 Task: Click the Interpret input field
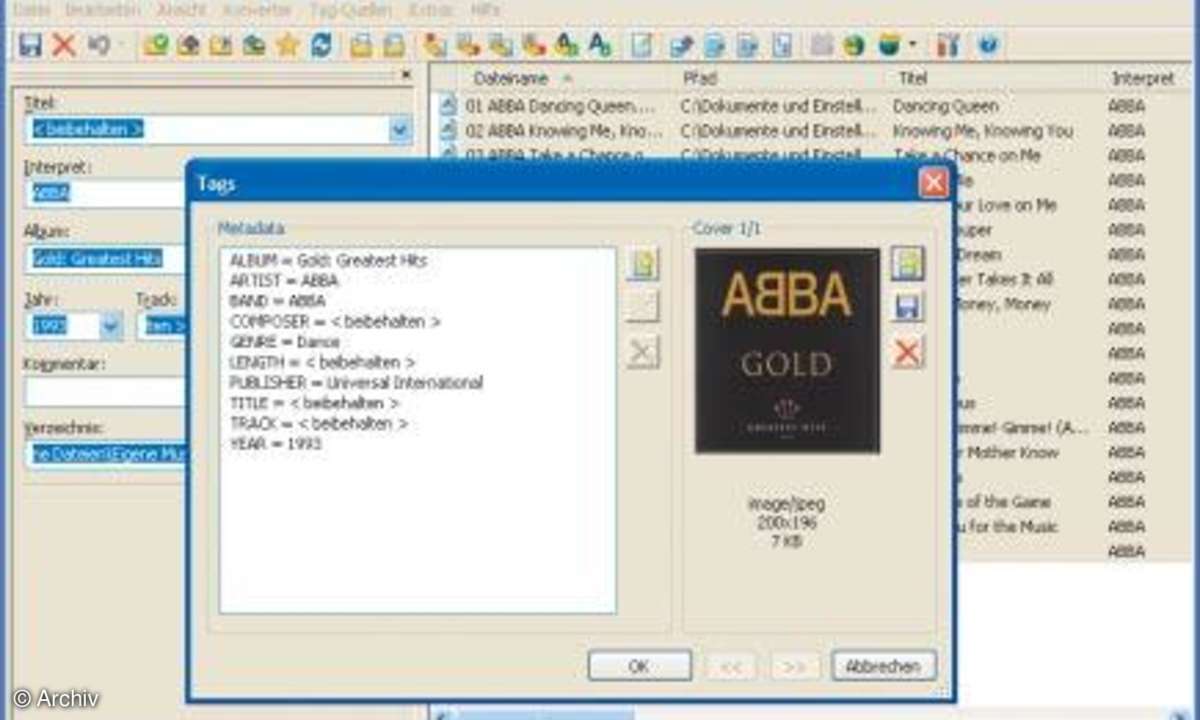107,193
